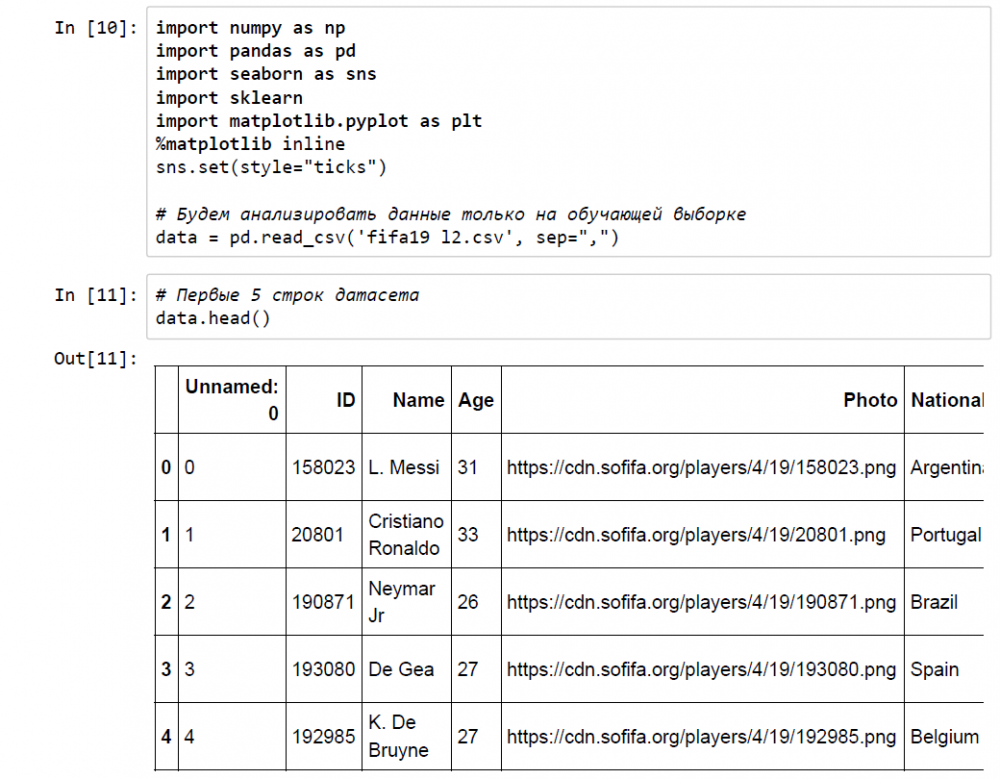Click the Neymar Jr name cell
Image resolution: width=1000 pixels, height=779 pixels.
[x=402, y=602]
